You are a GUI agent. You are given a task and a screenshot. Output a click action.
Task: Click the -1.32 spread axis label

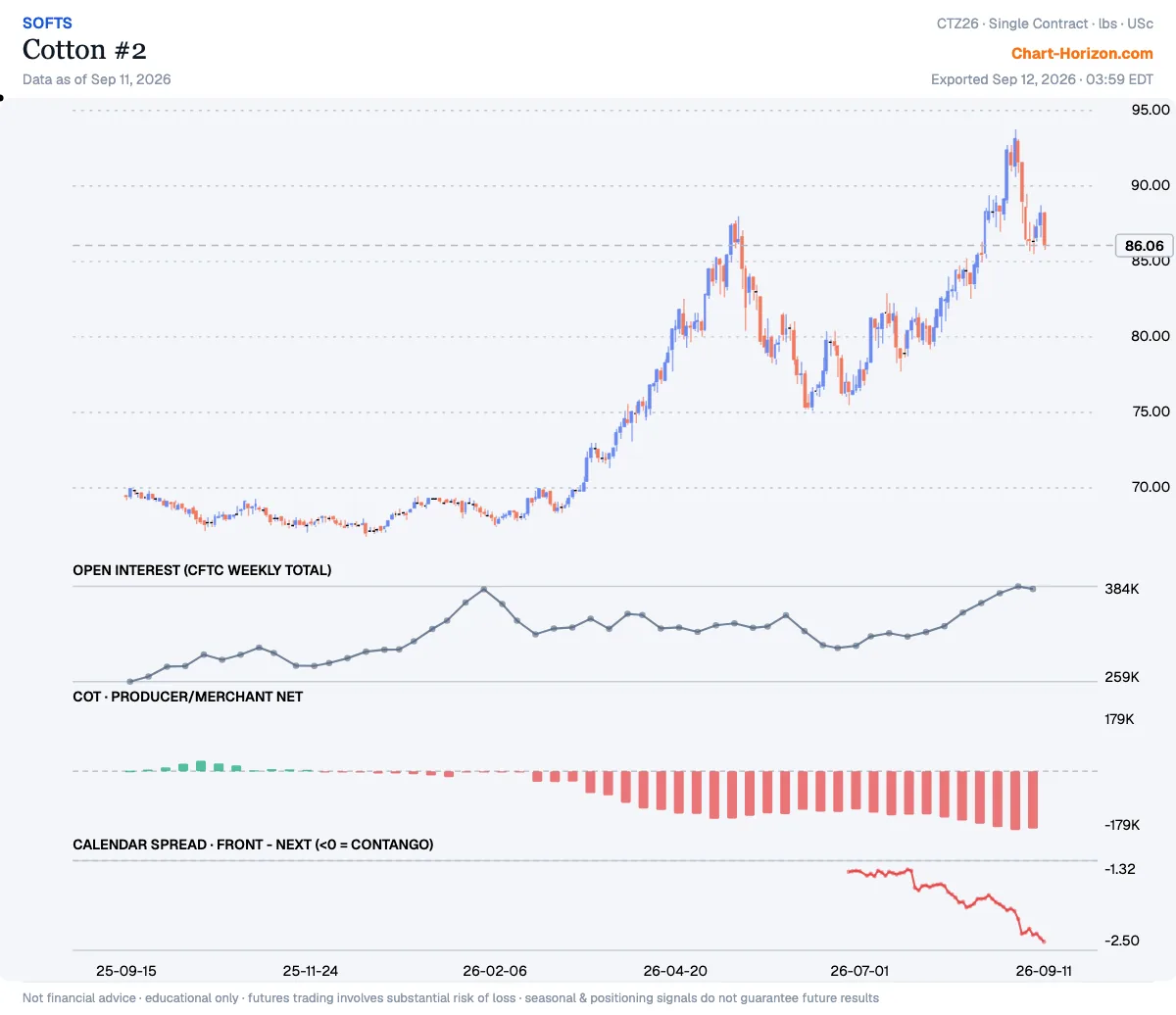1120,869
